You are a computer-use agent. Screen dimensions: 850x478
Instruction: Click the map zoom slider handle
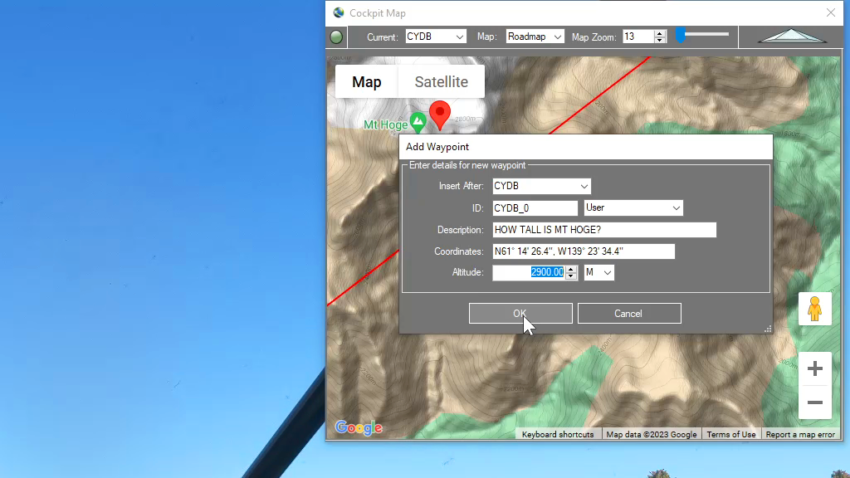click(681, 35)
